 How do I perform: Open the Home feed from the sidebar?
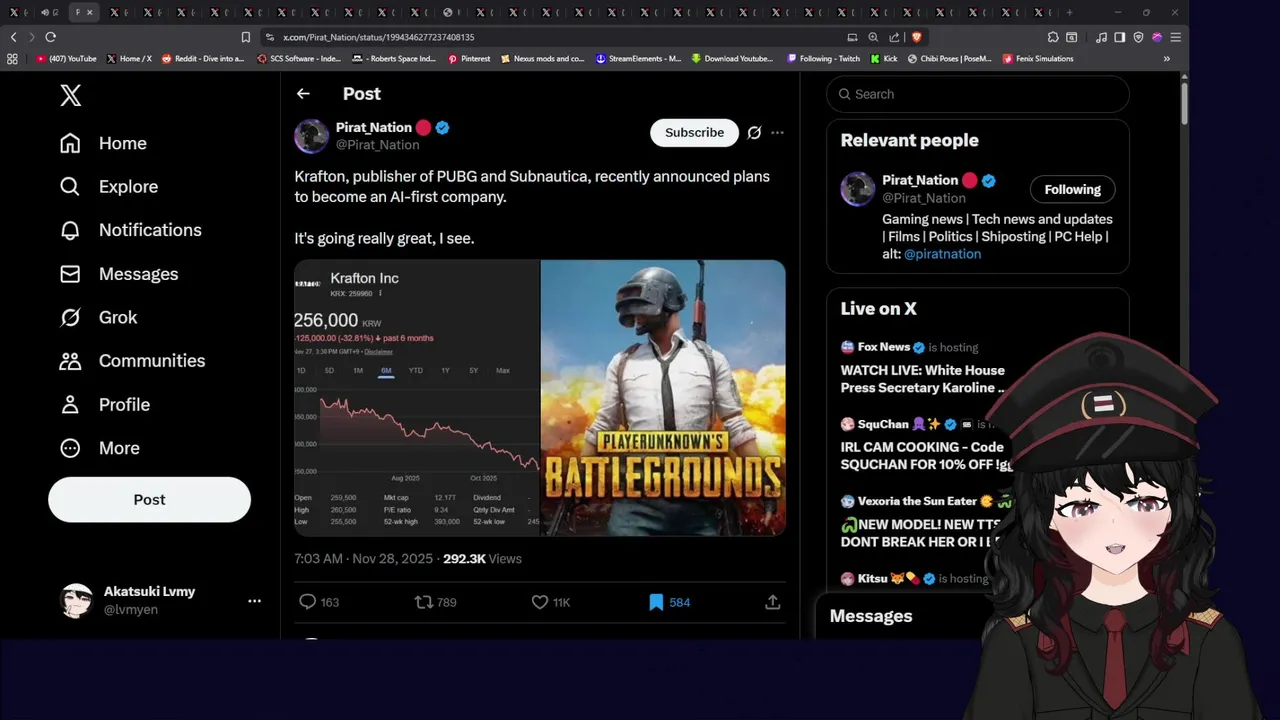(103, 143)
